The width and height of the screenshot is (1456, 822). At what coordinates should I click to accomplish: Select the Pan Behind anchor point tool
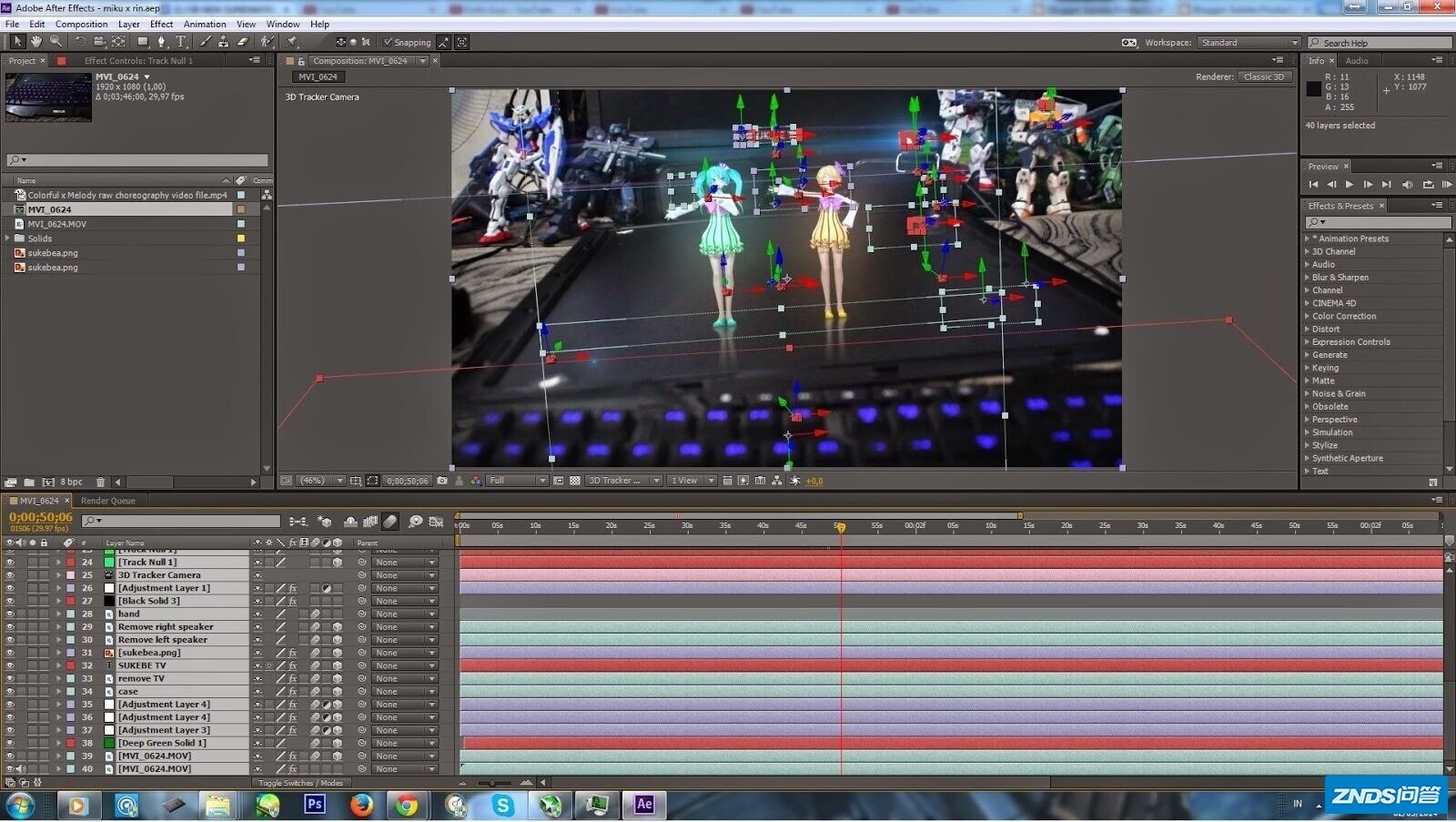tap(118, 42)
